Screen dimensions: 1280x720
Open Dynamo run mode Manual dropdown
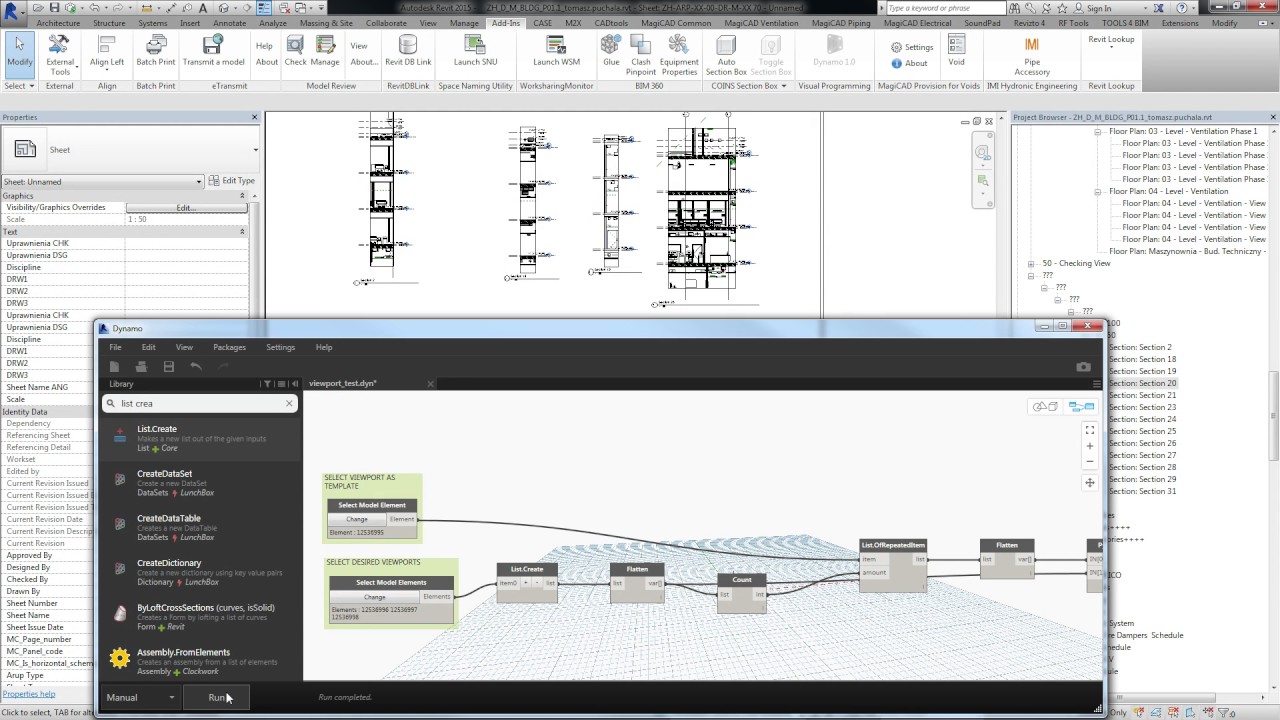(141, 697)
